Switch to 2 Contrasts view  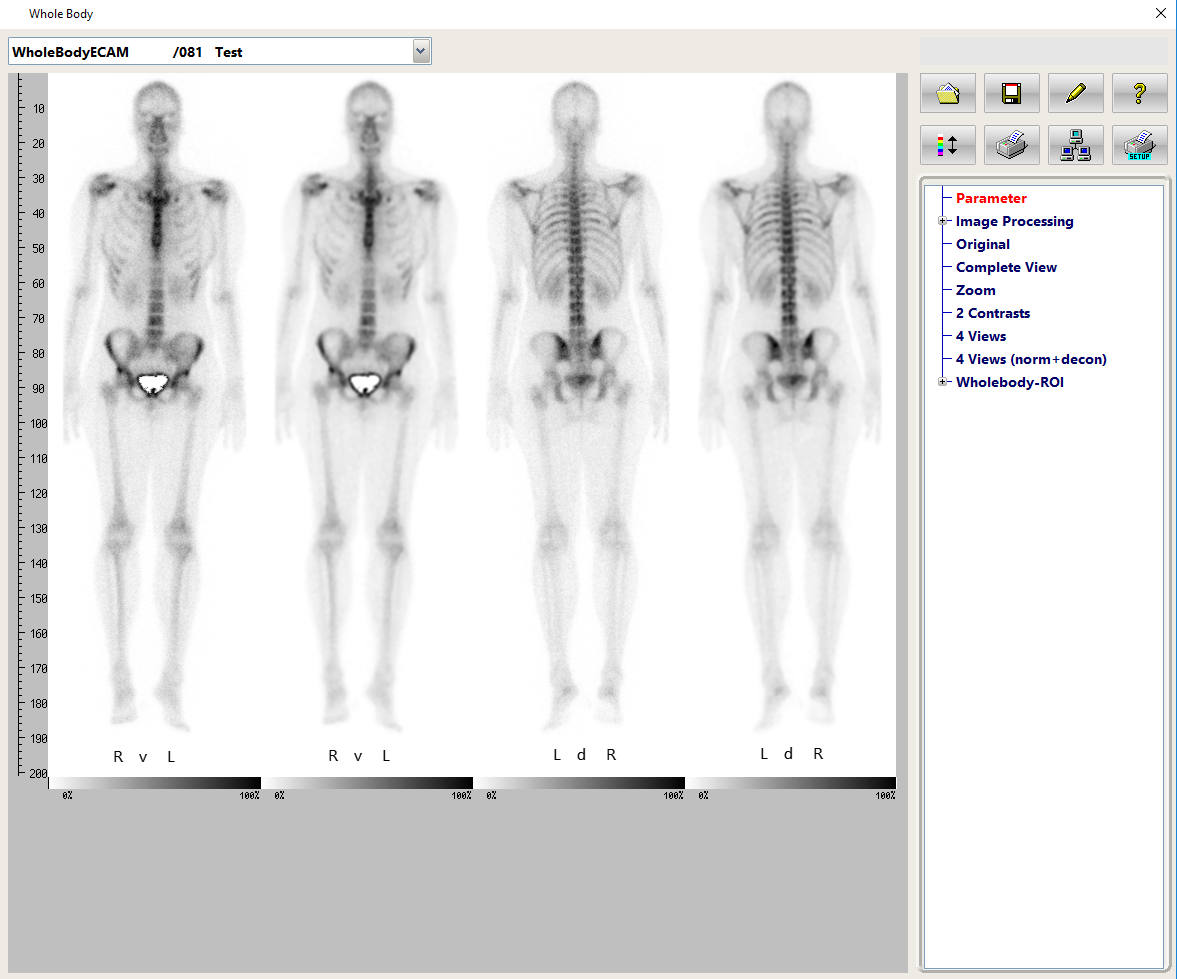coord(992,313)
